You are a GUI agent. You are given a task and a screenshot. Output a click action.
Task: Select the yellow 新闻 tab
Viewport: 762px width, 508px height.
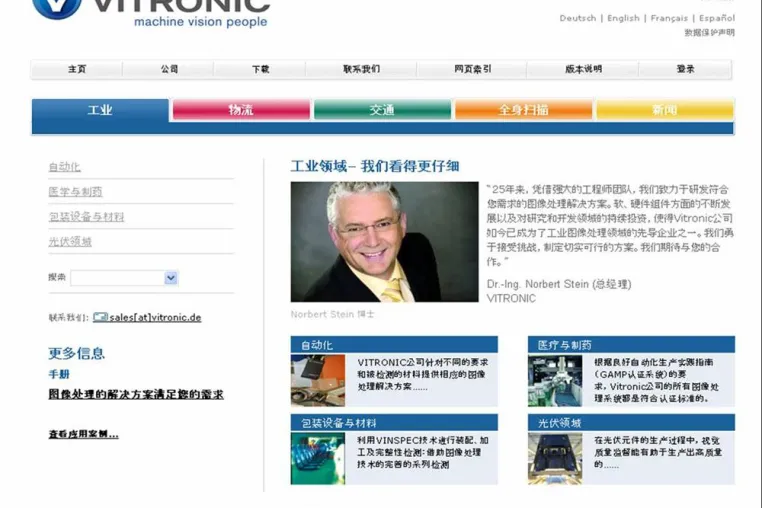(x=665, y=110)
